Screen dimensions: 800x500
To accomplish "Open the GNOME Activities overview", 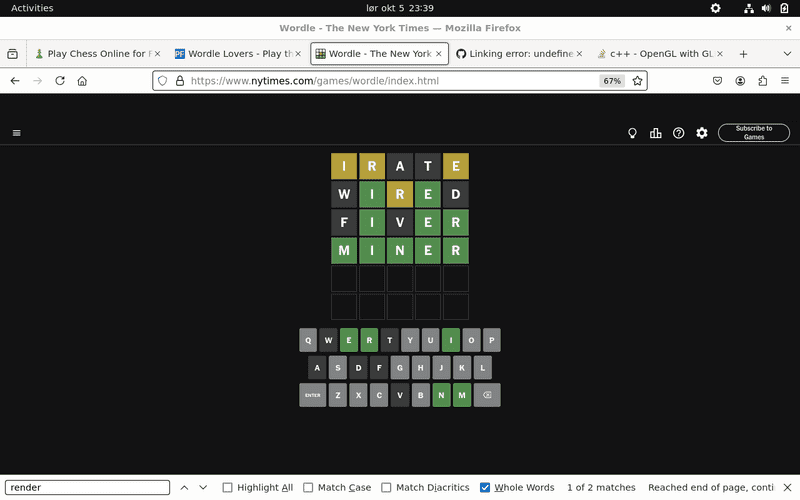I will point(32,8).
